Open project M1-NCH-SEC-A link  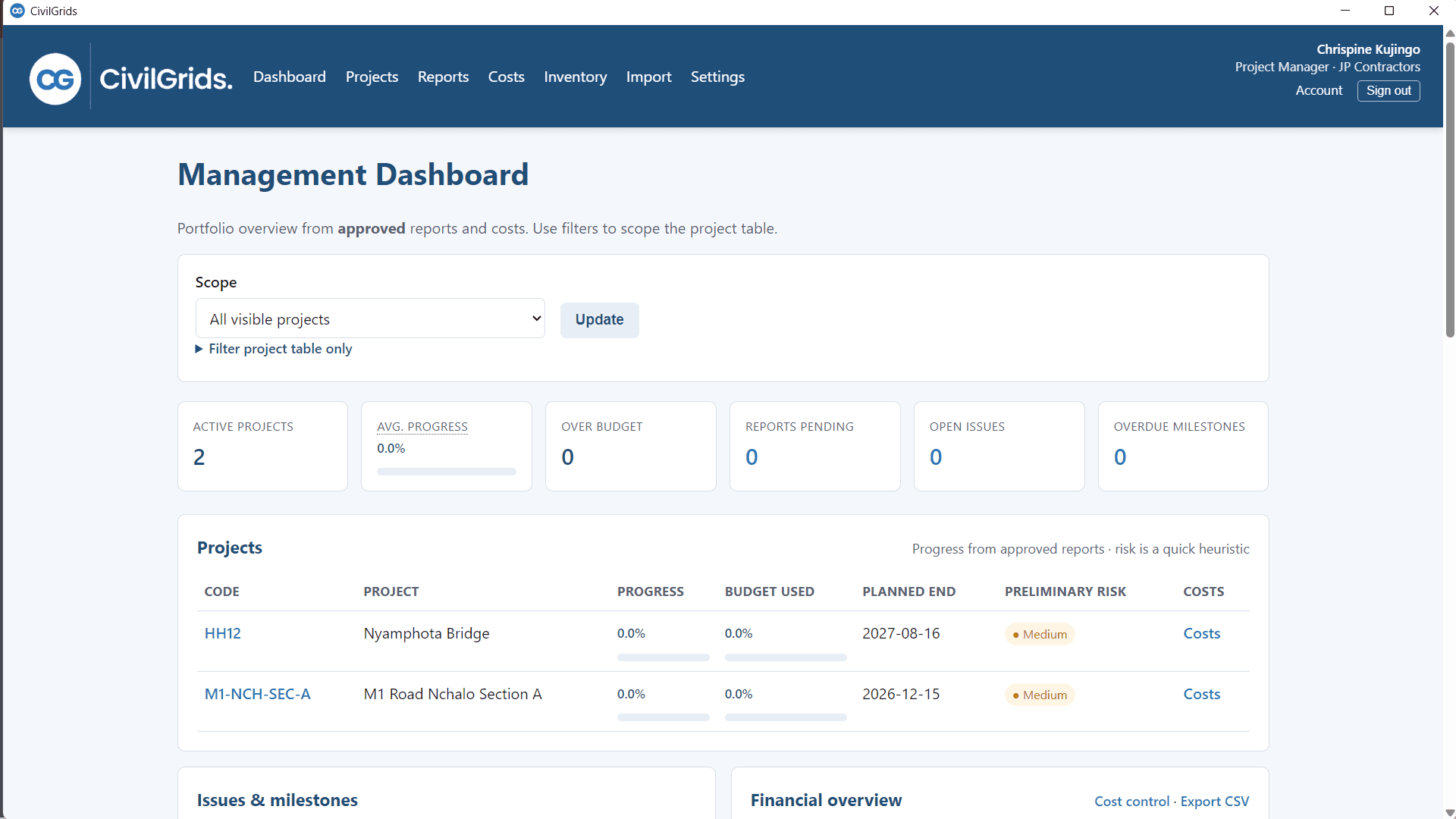(x=257, y=694)
